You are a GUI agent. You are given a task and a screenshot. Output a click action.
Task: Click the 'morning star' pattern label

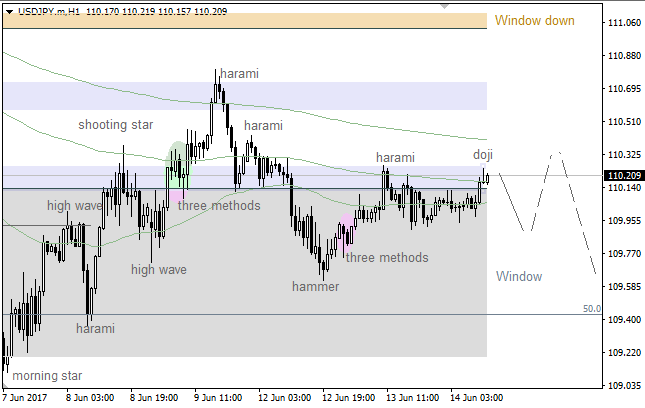tap(46, 376)
